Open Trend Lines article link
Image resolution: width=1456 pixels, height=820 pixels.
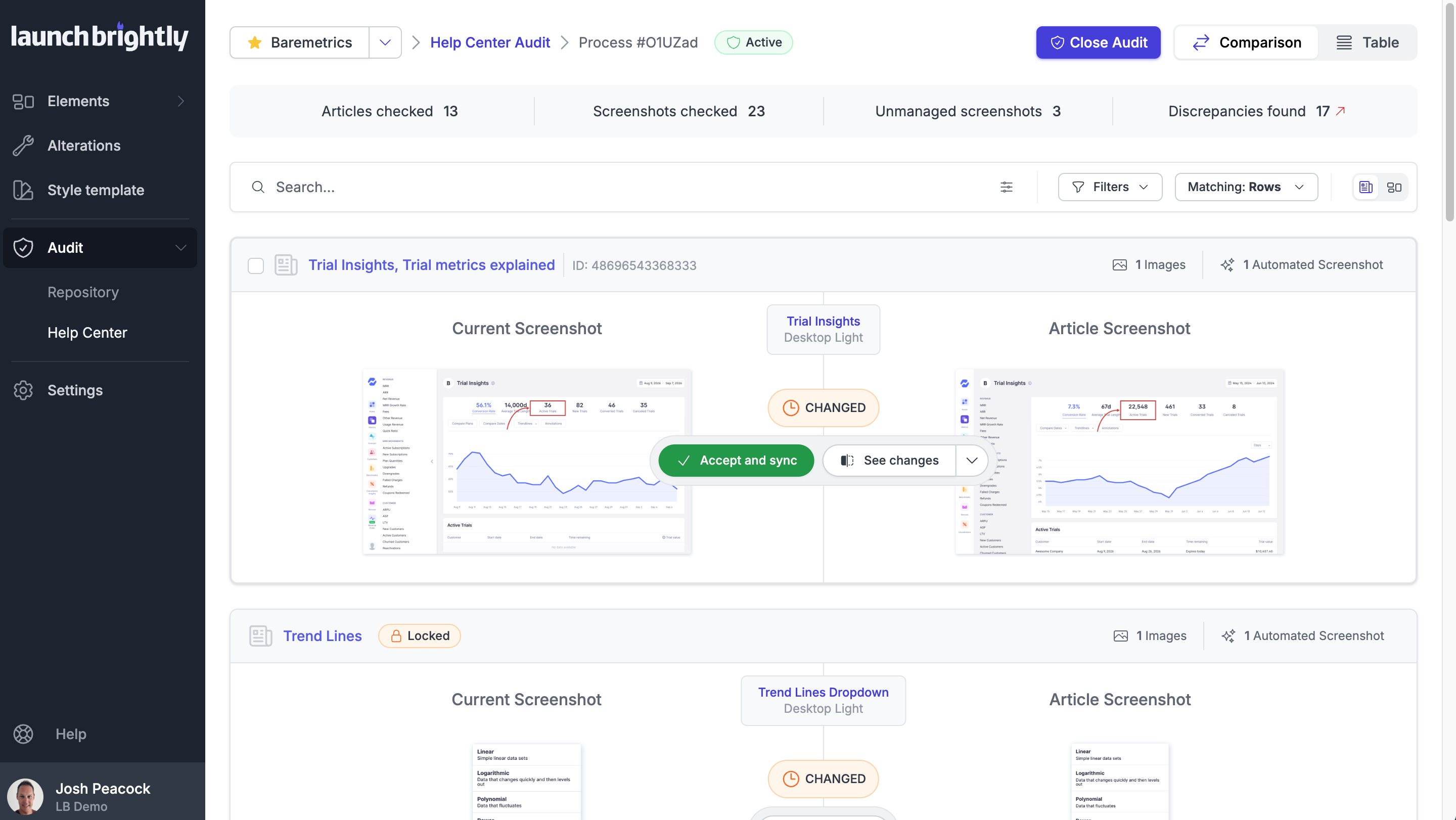tap(322, 636)
